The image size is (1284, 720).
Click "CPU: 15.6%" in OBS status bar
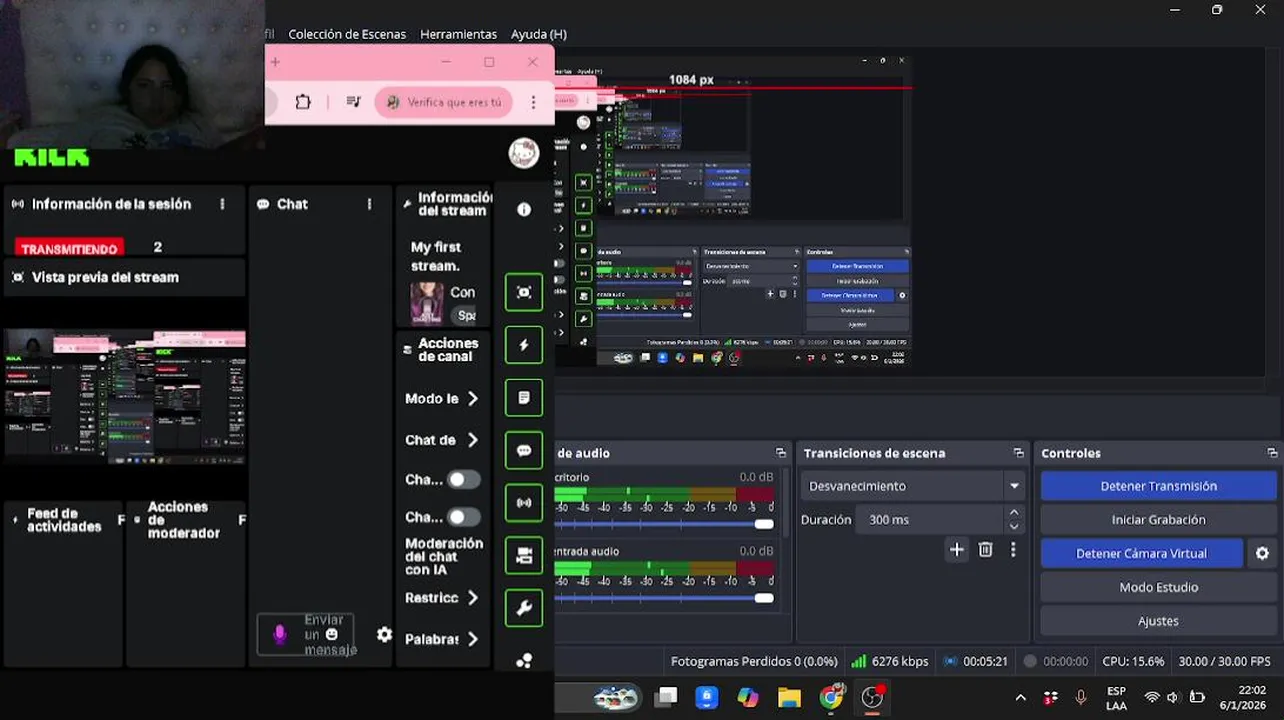tap(1133, 661)
